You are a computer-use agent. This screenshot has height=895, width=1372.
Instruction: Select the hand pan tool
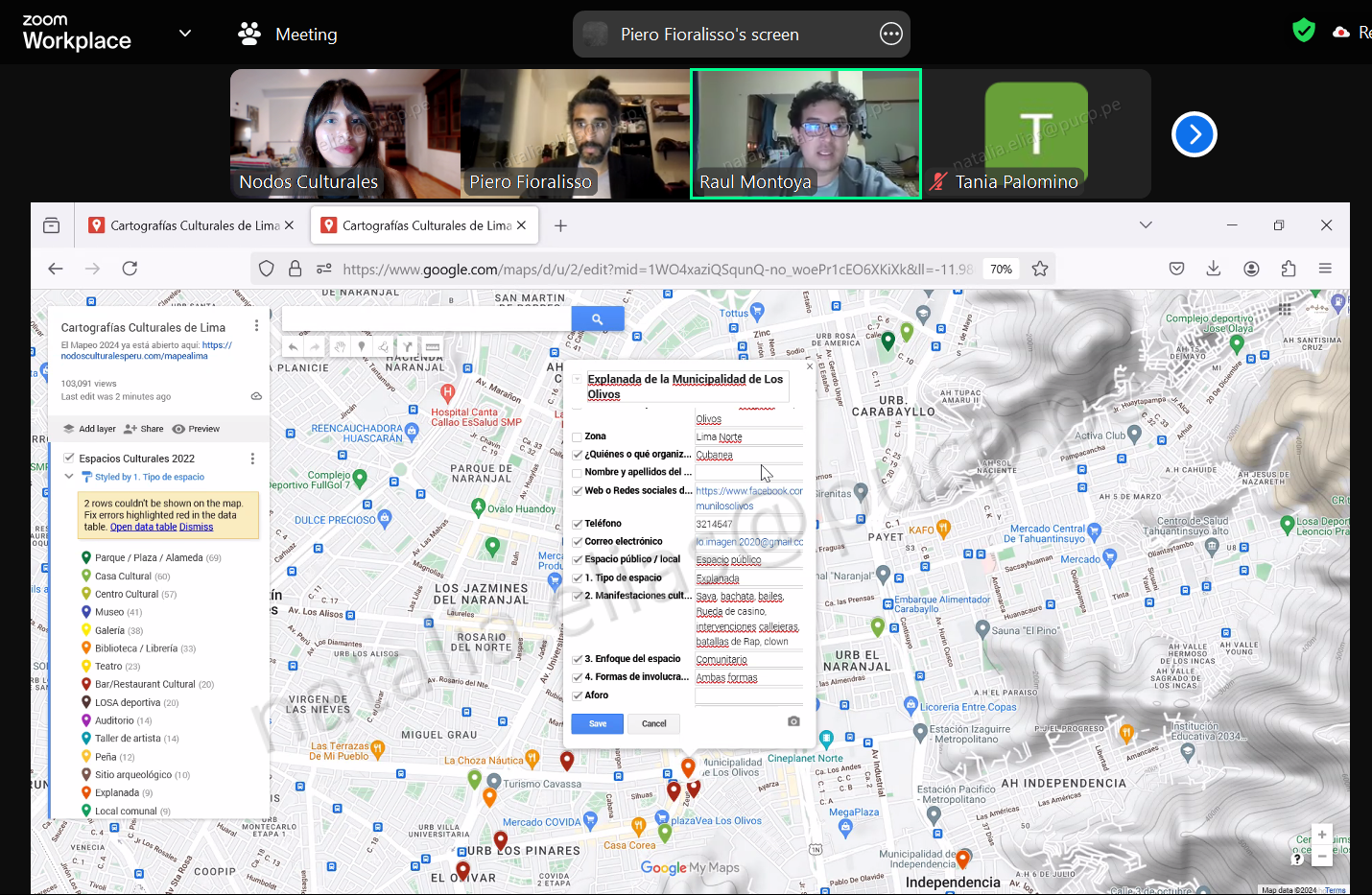click(339, 346)
